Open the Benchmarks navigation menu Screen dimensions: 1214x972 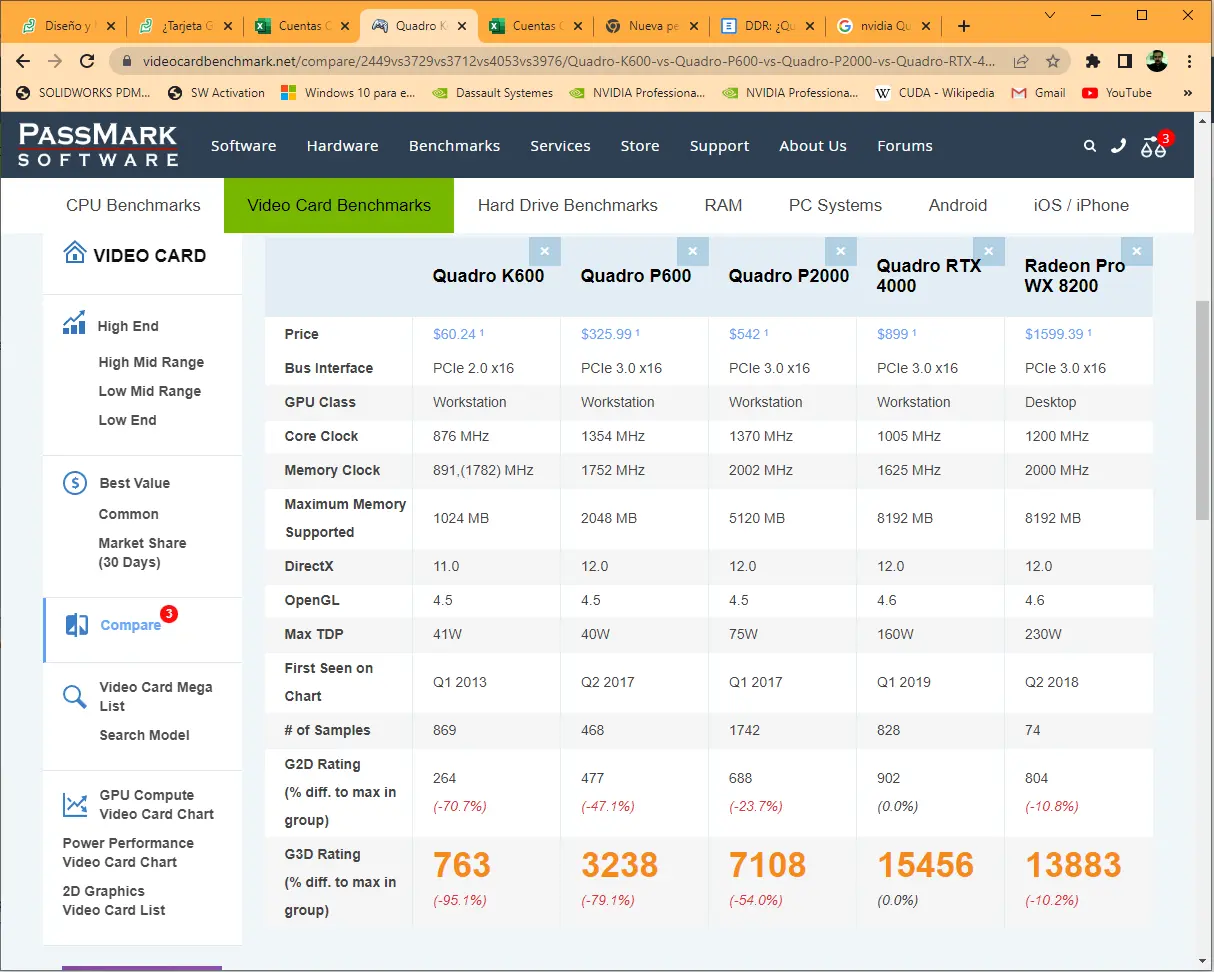click(x=454, y=146)
